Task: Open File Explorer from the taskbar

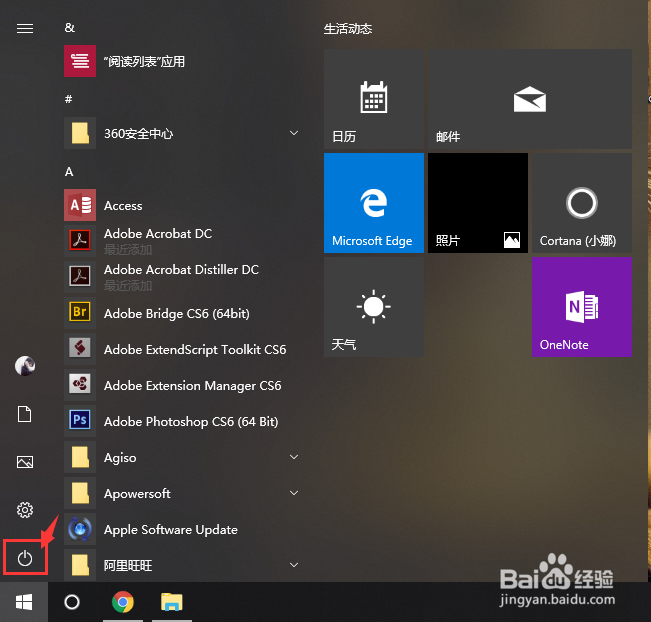Action: [172, 602]
